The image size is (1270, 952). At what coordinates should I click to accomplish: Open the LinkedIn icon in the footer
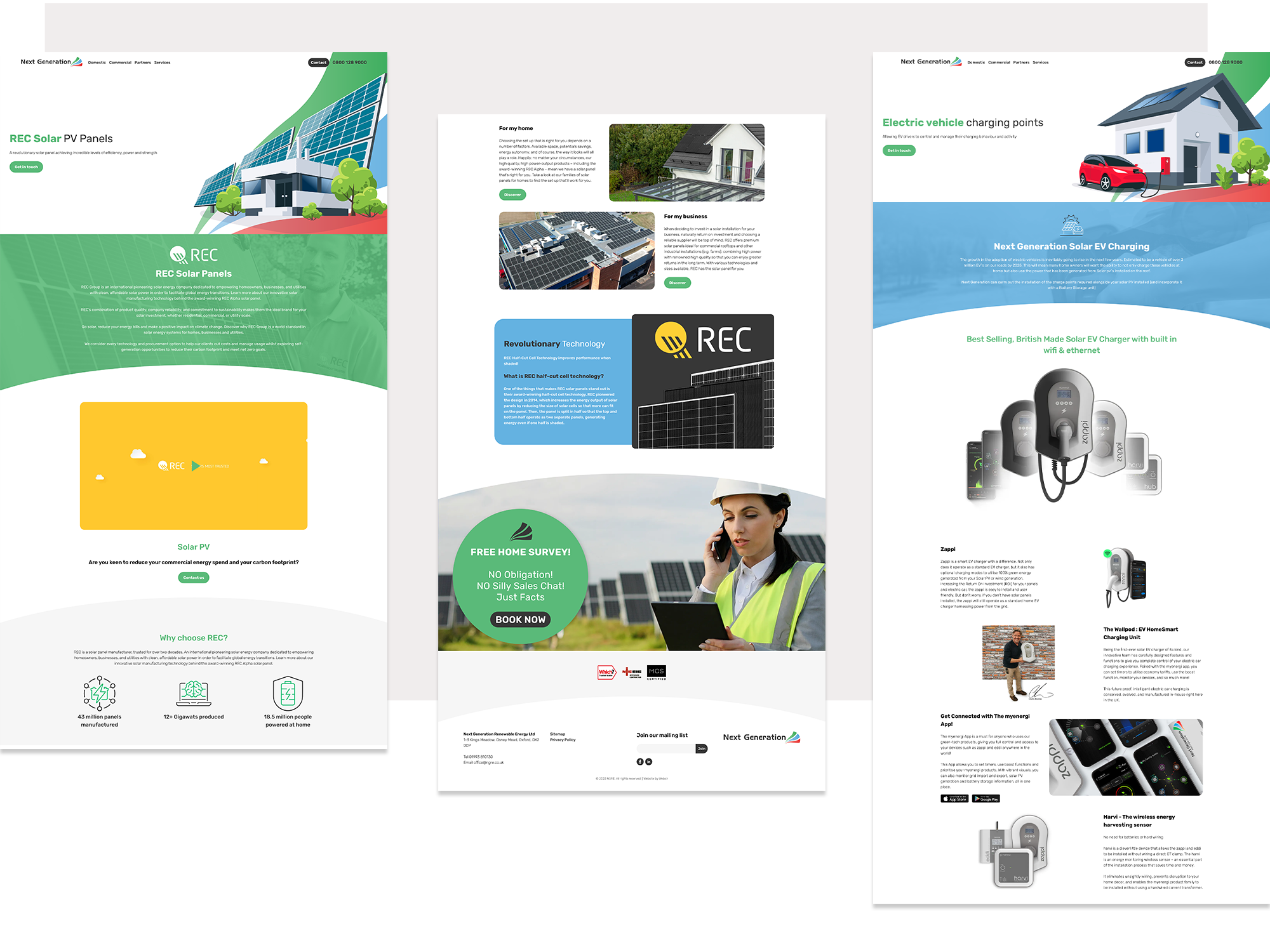click(649, 762)
